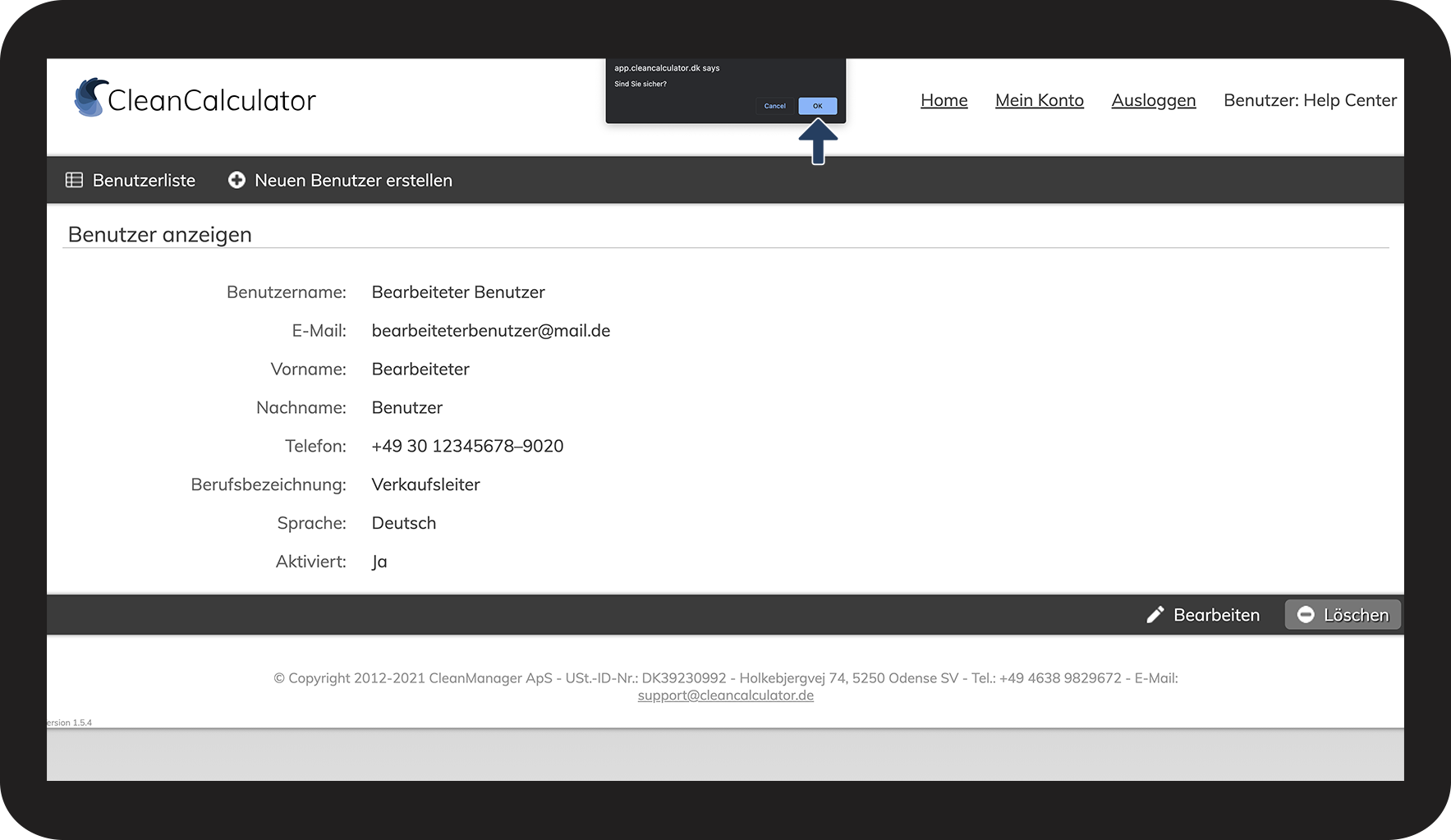Open the support@cleancalculator.de email link
Viewport: 1451px width, 840px height.
click(725, 695)
